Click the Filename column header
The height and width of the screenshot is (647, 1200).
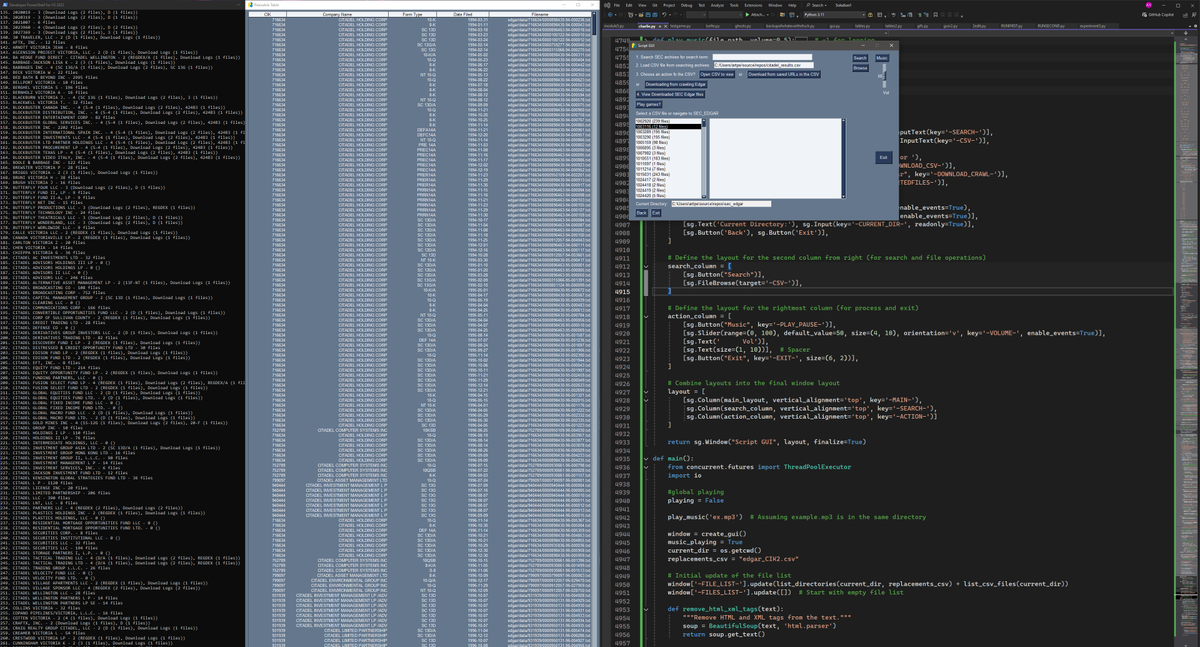tap(540, 14)
